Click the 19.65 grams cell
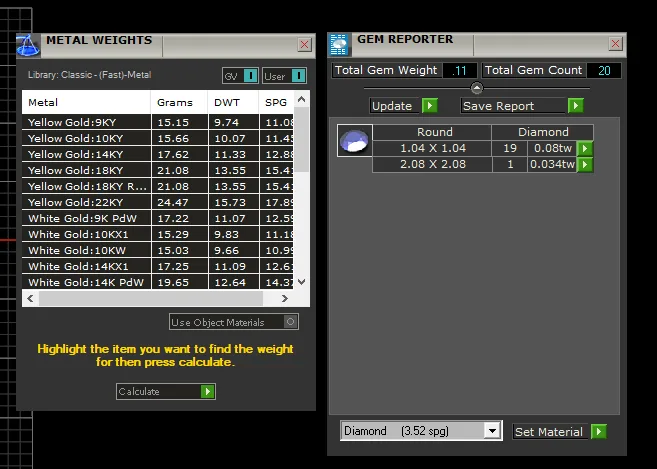The image size is (657, 469). tap(179, 282)
